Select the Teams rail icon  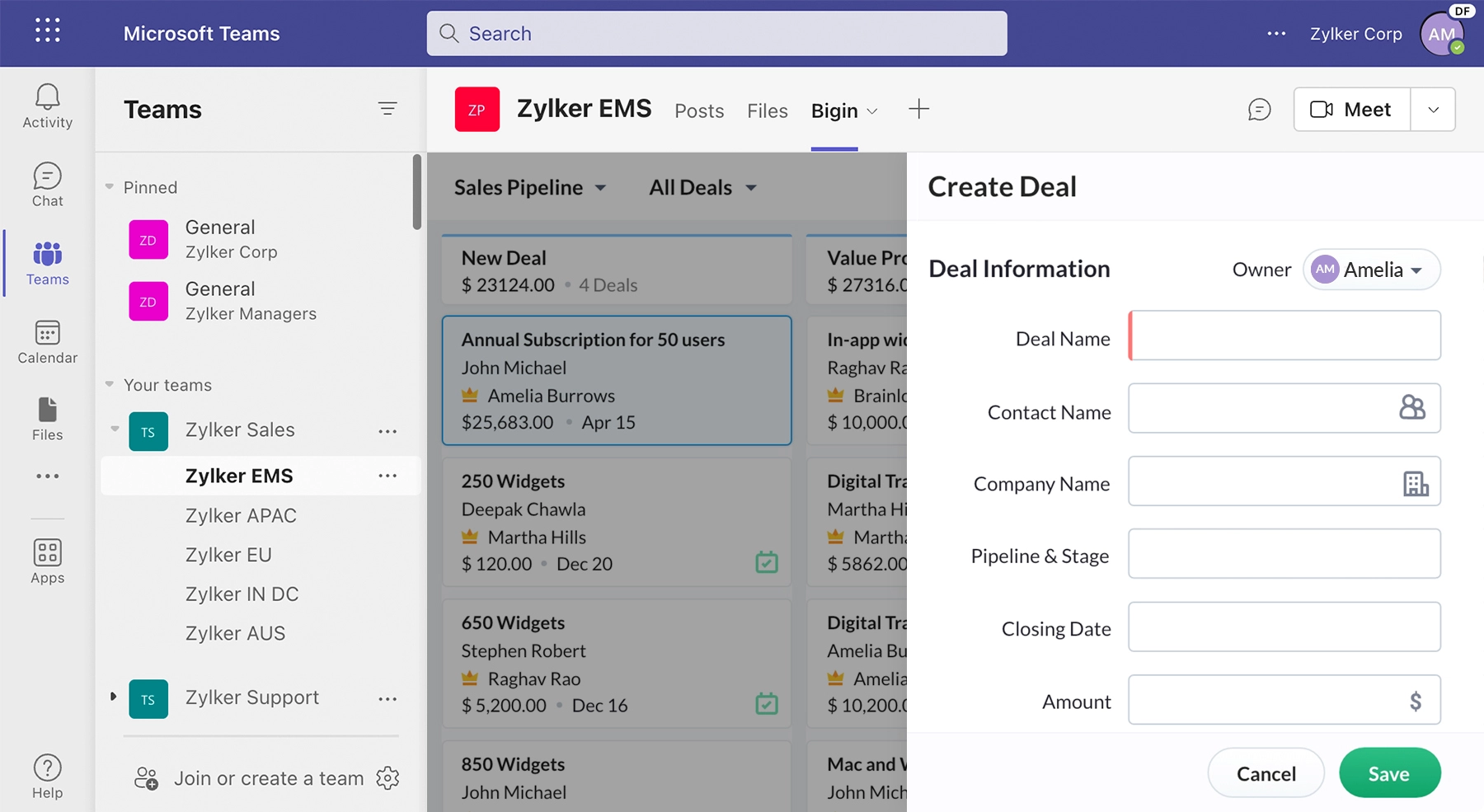47,263
